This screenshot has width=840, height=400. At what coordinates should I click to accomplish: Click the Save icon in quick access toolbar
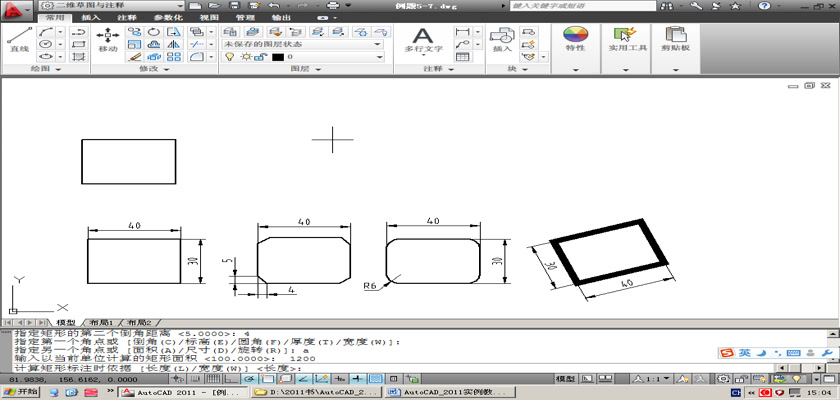pyautogui.click(x=235, y=6)
